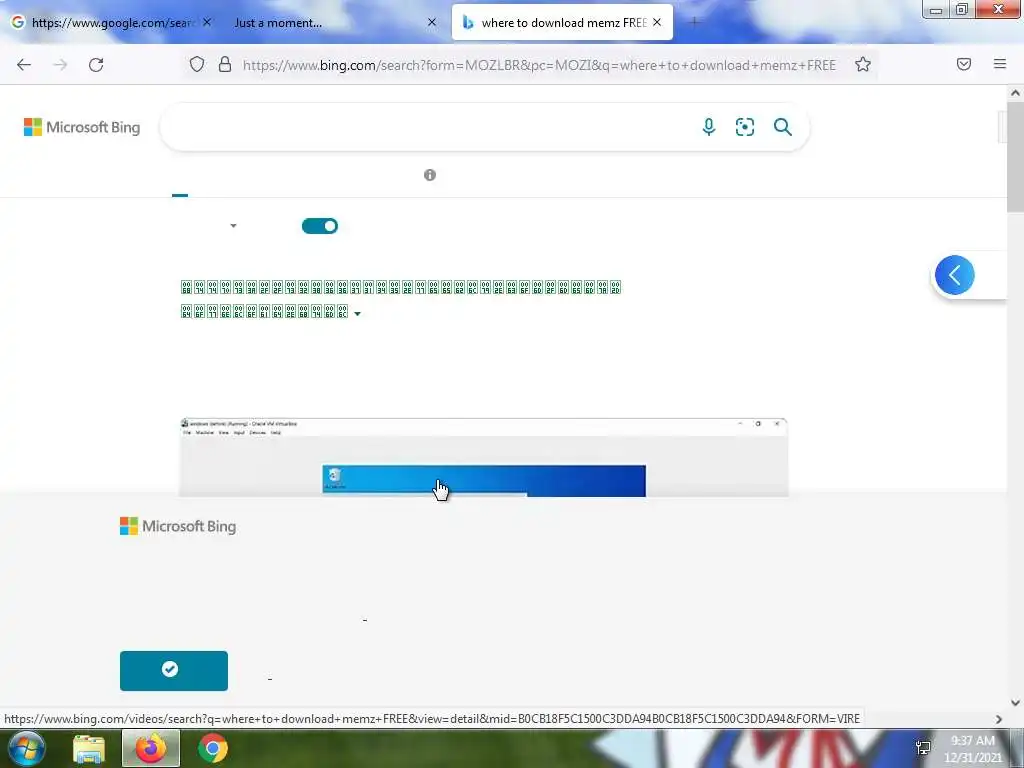This screenshot has height=768, width=1024.
Task: Open the VirtualBox video thumbnail
Action: click(483, 457)
